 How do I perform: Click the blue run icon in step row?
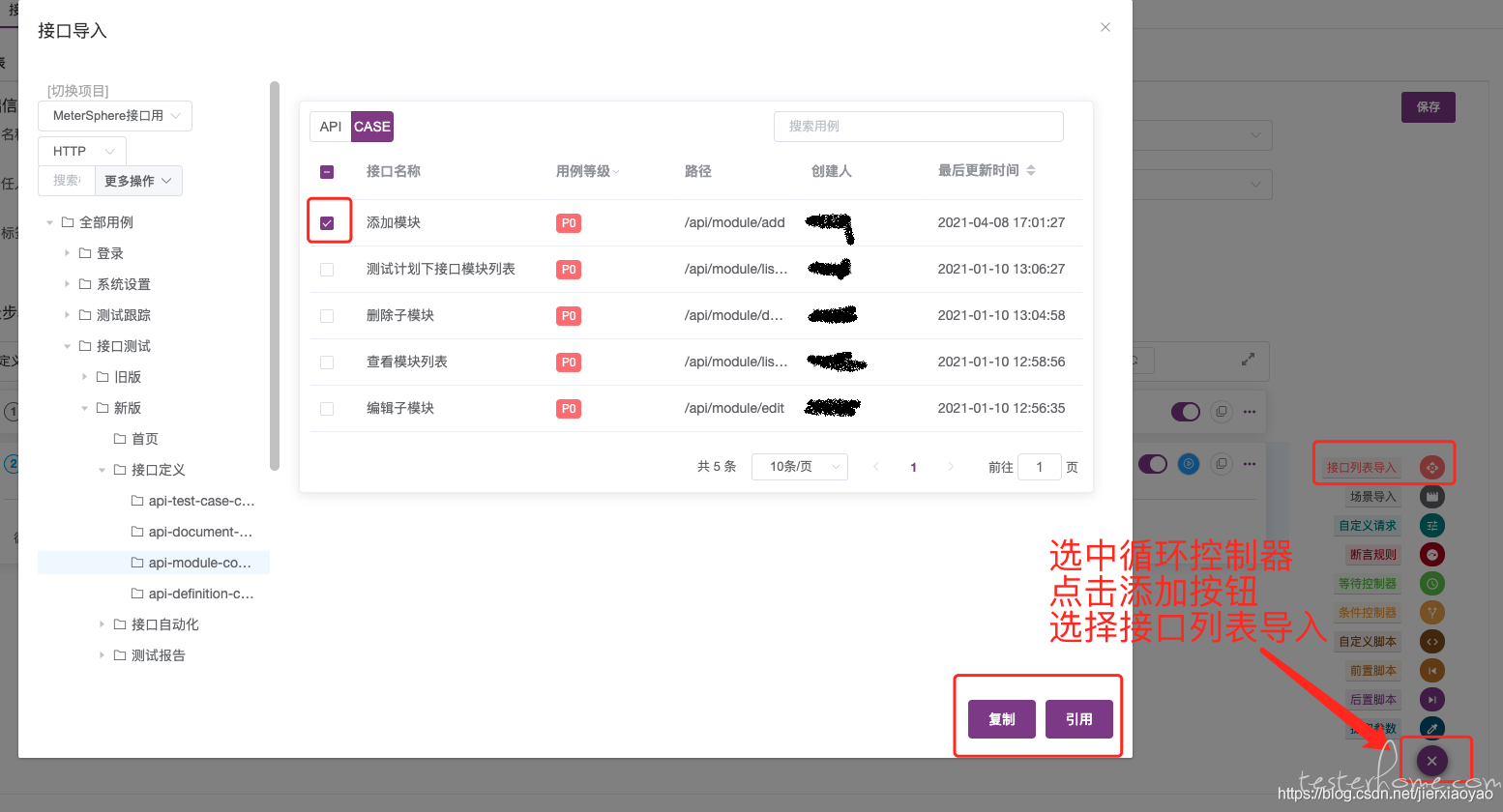click(x=1189, y=464)
